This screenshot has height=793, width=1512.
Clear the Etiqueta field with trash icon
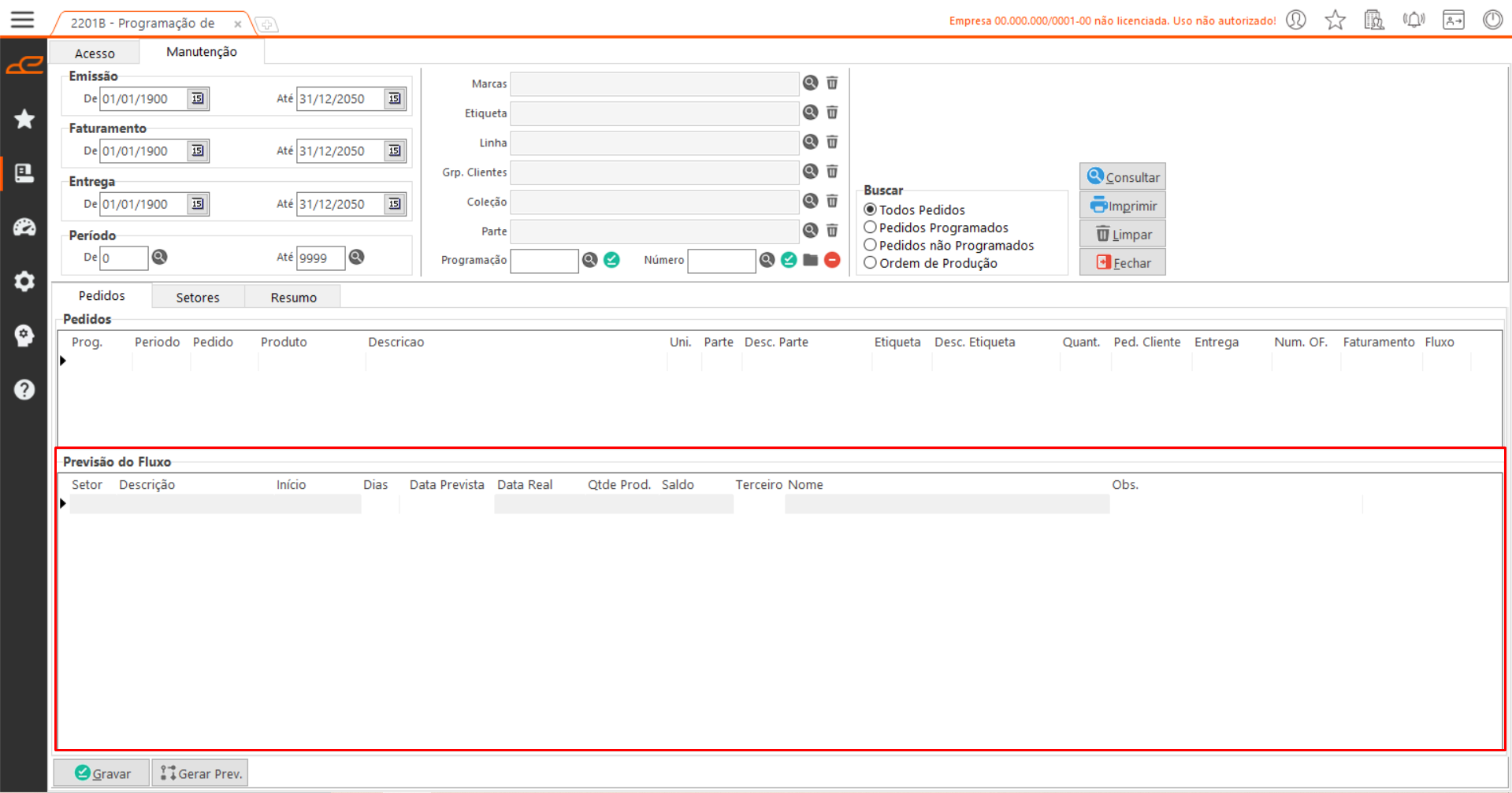point(832,113)
